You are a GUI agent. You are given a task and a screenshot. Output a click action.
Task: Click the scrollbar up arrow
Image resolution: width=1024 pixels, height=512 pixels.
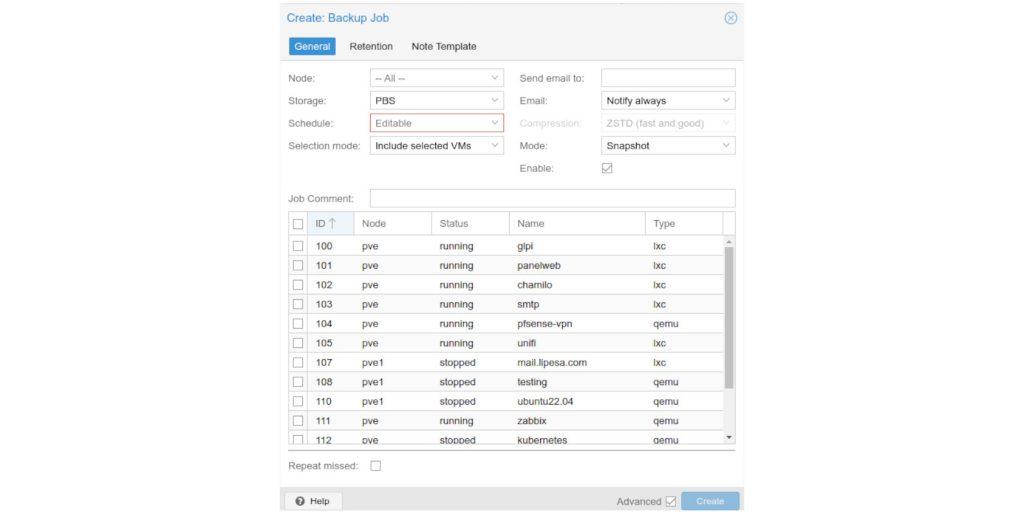pyautogui.click(x=729, y=242)
